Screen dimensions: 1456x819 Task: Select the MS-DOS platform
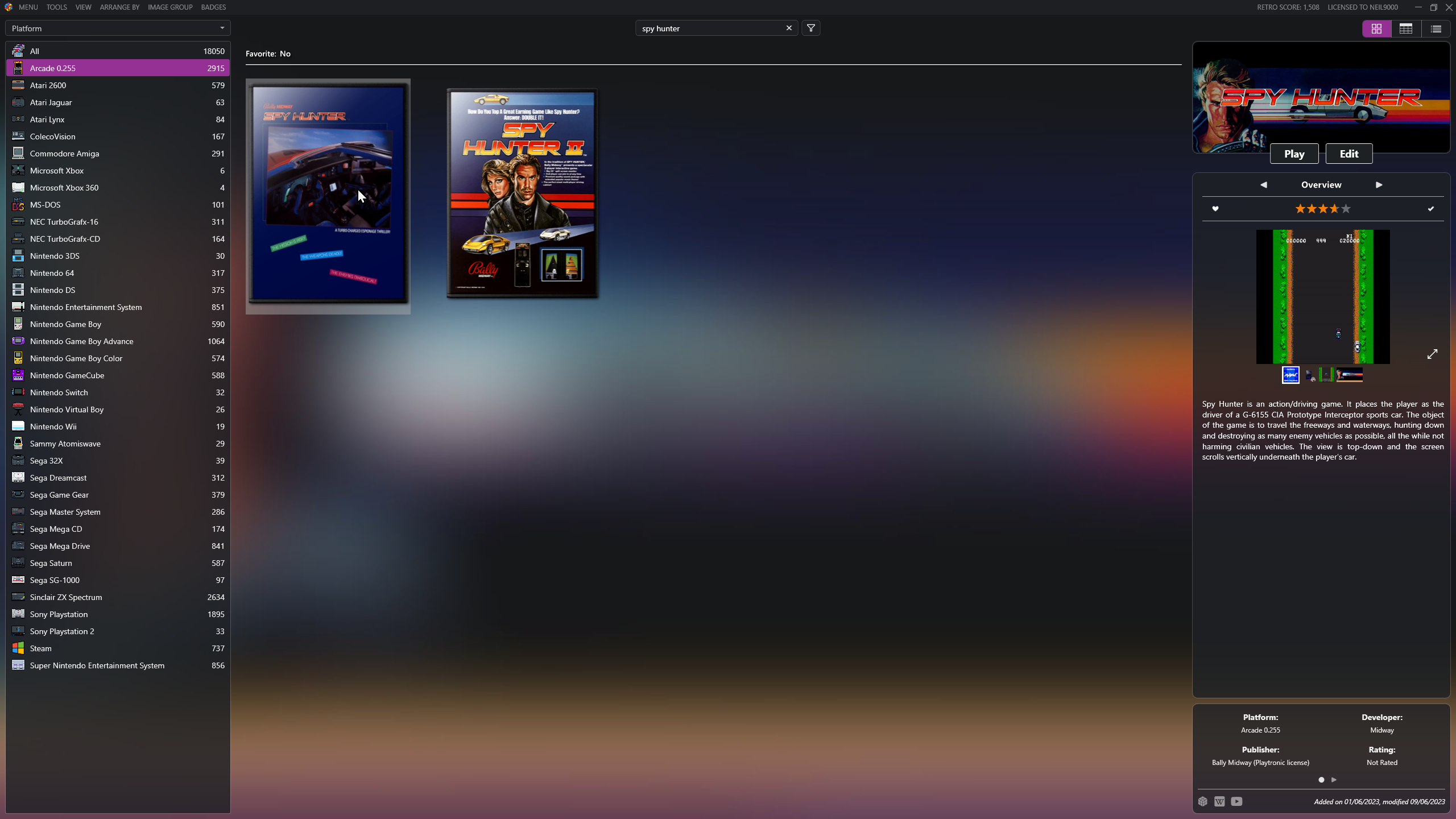click(118, 205)
